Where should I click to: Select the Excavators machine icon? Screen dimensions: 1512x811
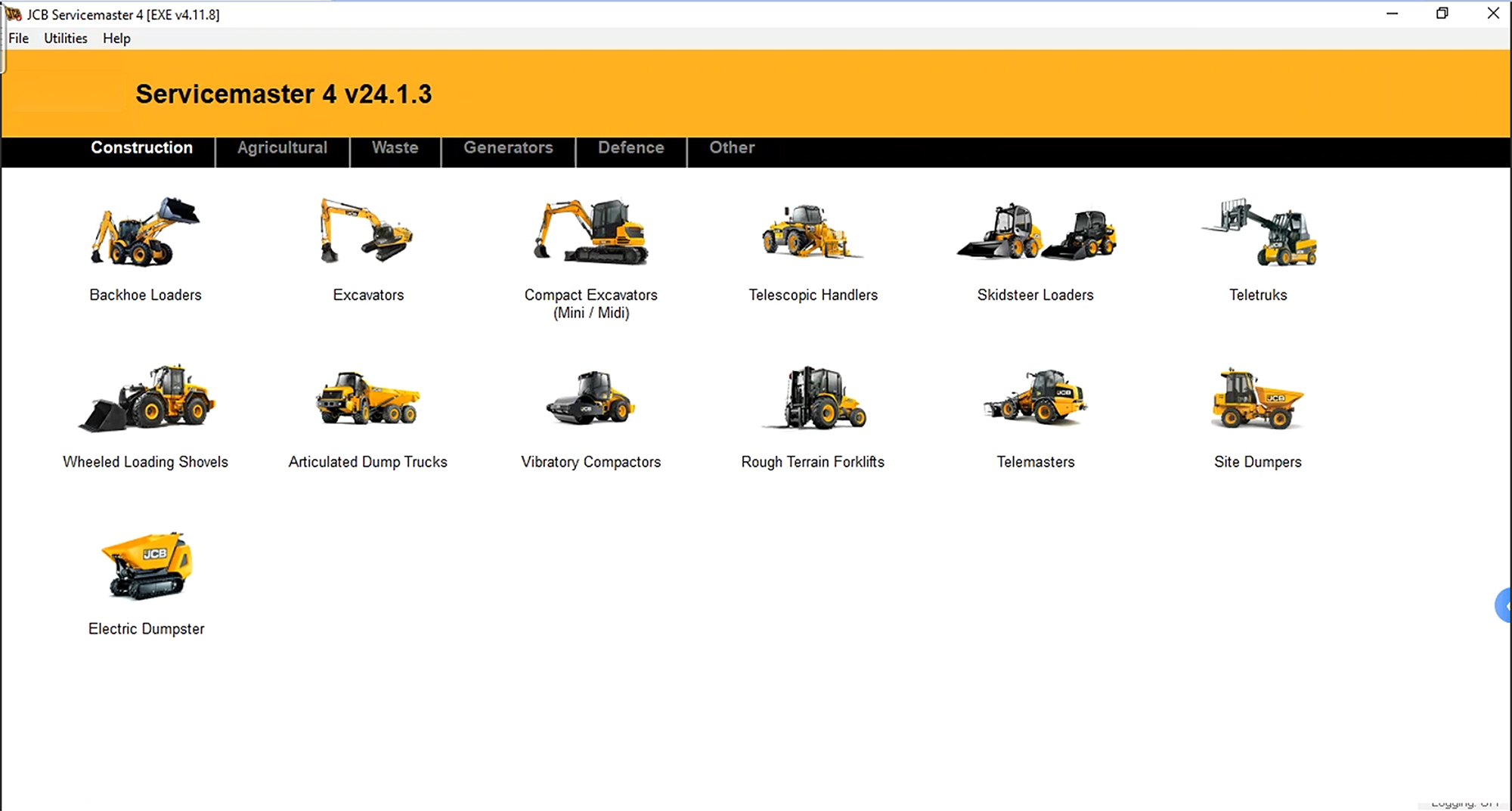[x=367, y=232]
